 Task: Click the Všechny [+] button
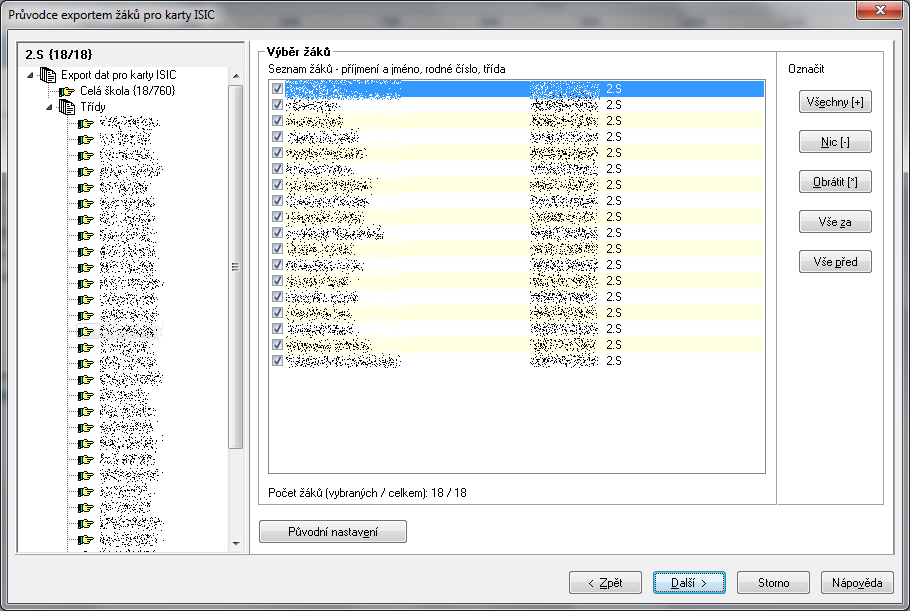point(835,102)
